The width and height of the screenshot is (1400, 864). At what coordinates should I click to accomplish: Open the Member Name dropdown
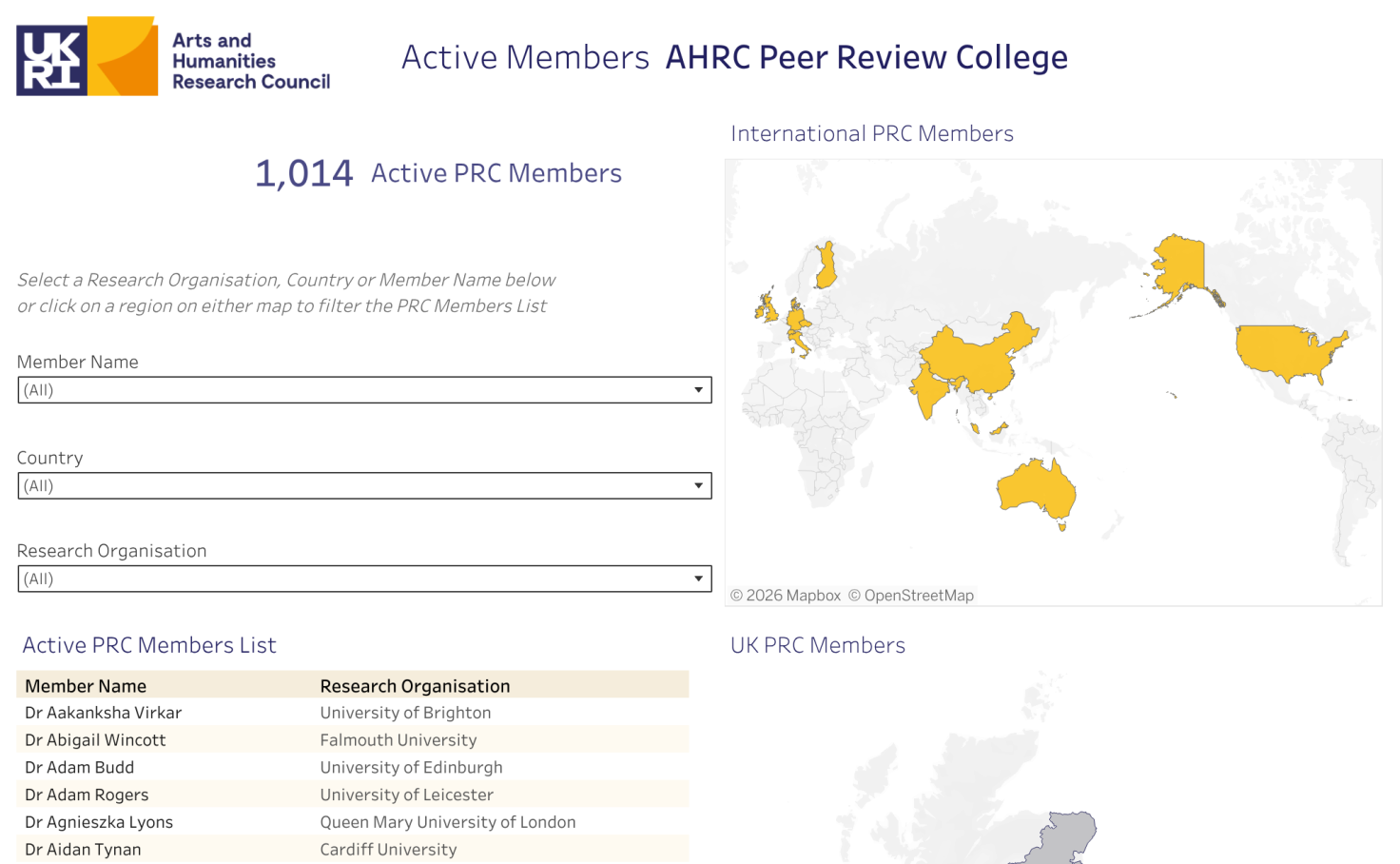[364, 390]
